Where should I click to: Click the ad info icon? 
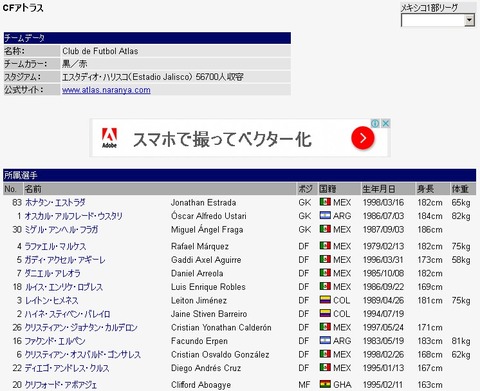click(x=375, y=123)
